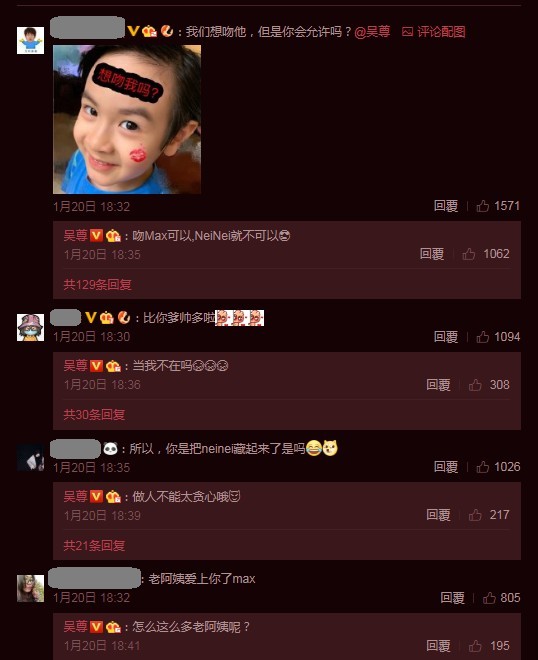Click thumbs-up on the reply with 1062 likes

[469, 254]
